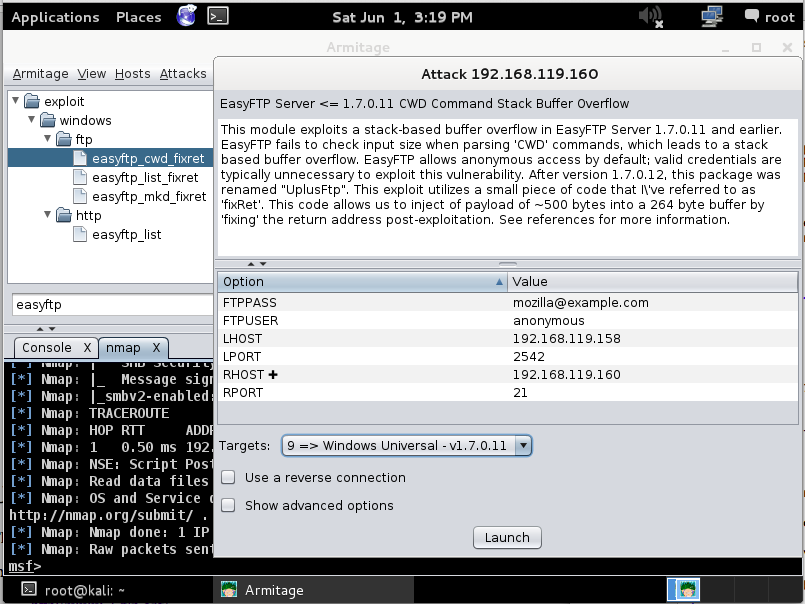Click the easyftp_list_fixret file icon
Screen dimensions: 805x604
(80, 177)
